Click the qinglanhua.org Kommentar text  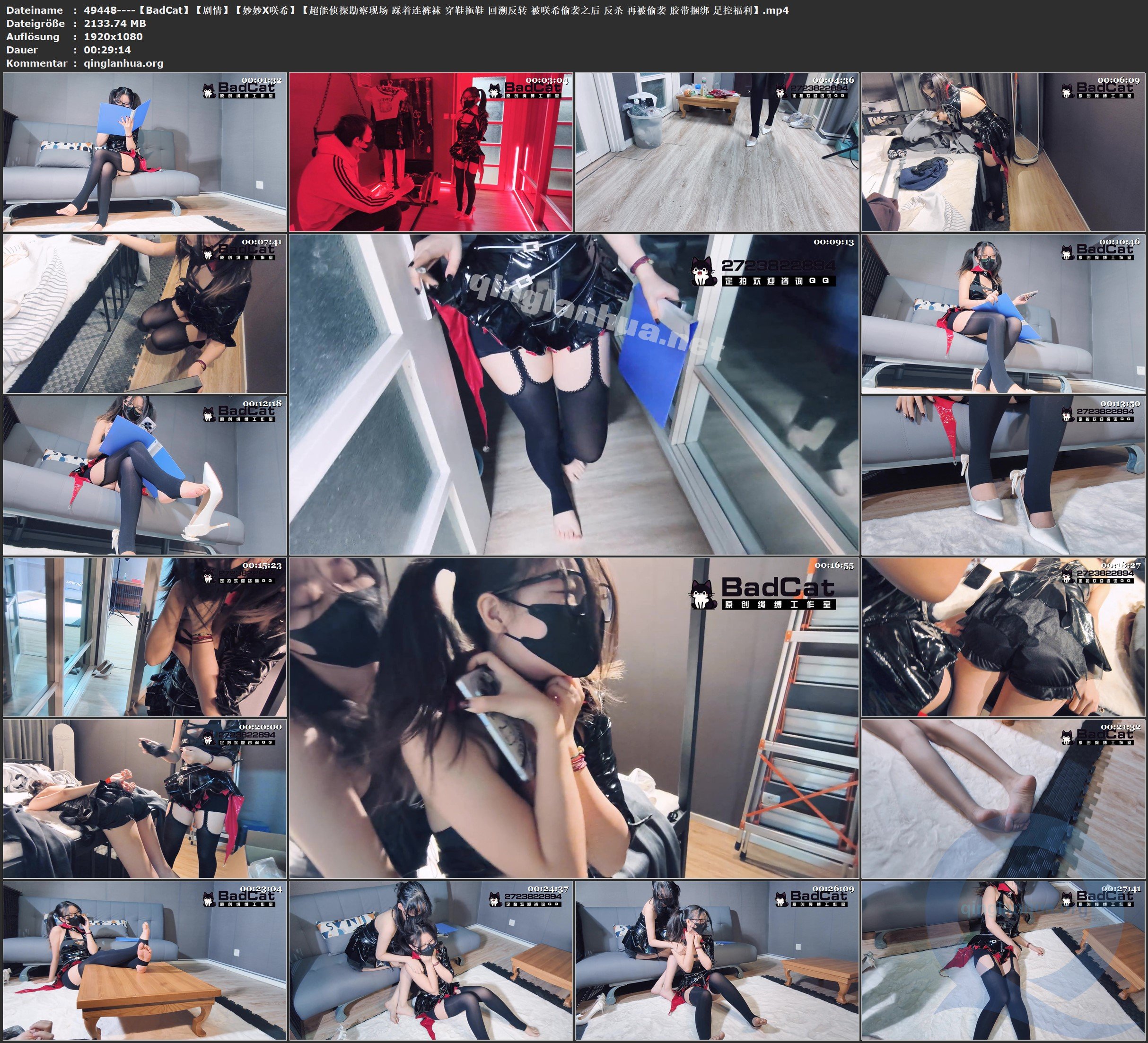[123, 63]
